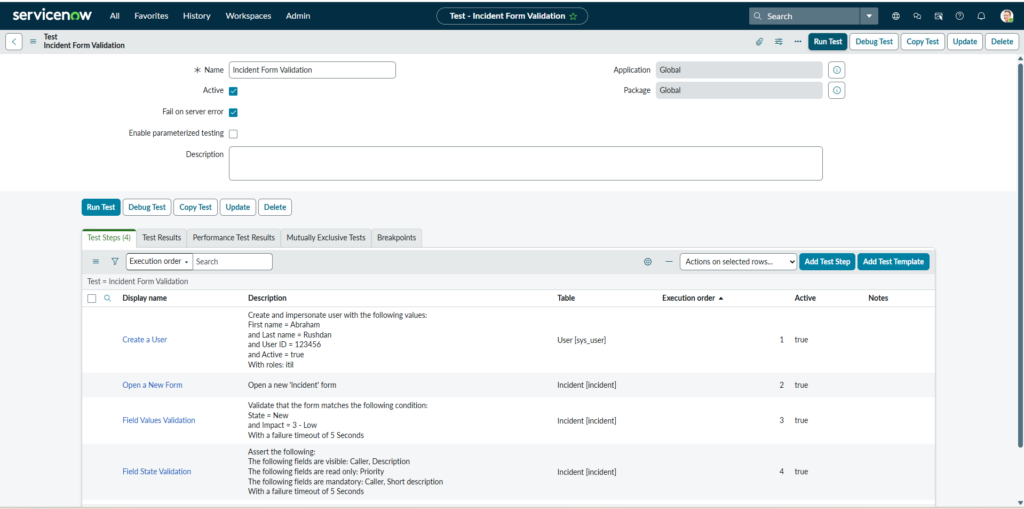Open the Breakpoints tab
Viewport: 1024px width, 509px height.
click(396, 238)
